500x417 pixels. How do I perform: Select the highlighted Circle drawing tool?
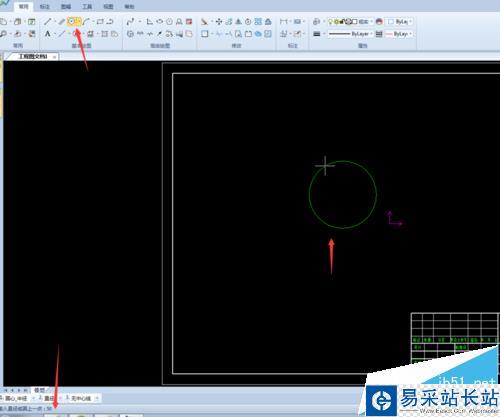coord(71,22)
